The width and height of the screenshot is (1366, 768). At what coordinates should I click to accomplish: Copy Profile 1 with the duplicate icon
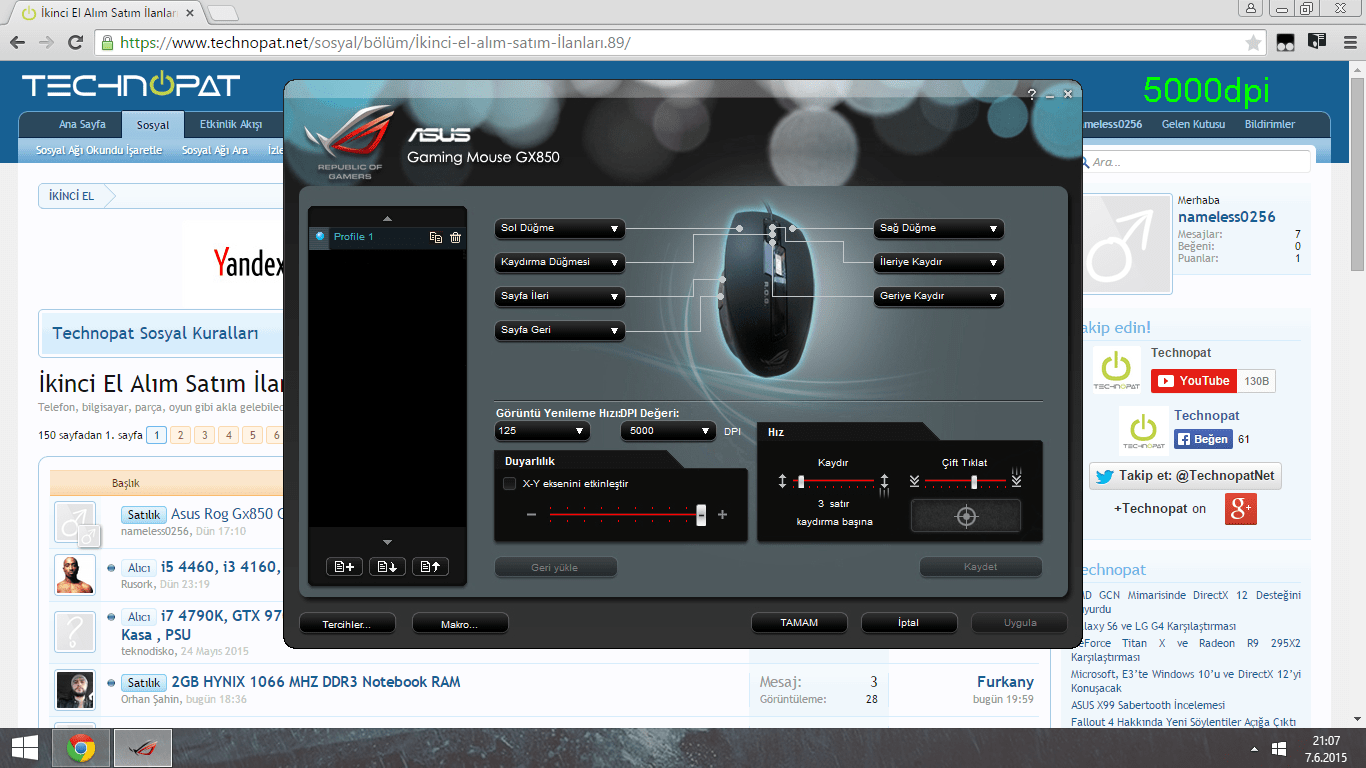pos(435,237)
